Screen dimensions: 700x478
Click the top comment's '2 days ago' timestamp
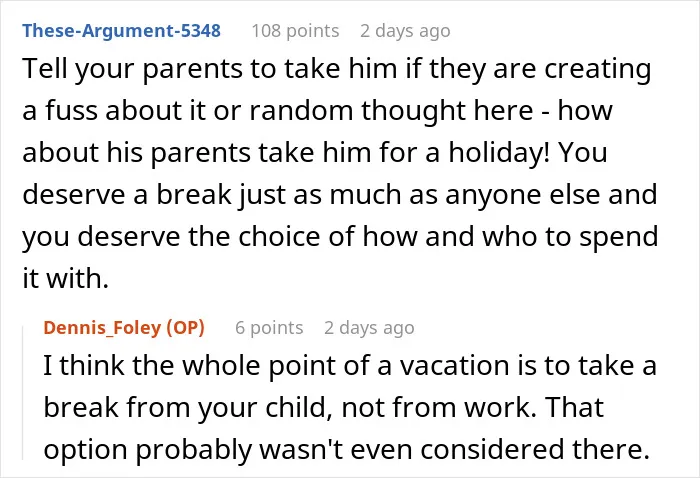[405, 31]
